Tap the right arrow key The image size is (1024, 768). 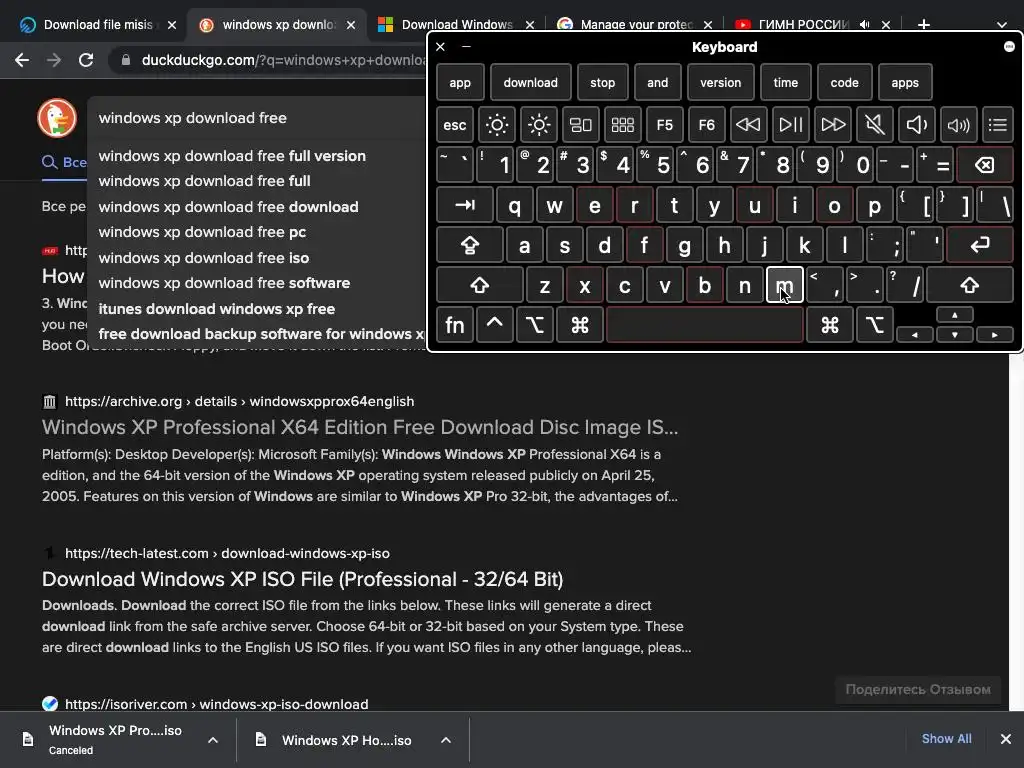pos(995,334)
